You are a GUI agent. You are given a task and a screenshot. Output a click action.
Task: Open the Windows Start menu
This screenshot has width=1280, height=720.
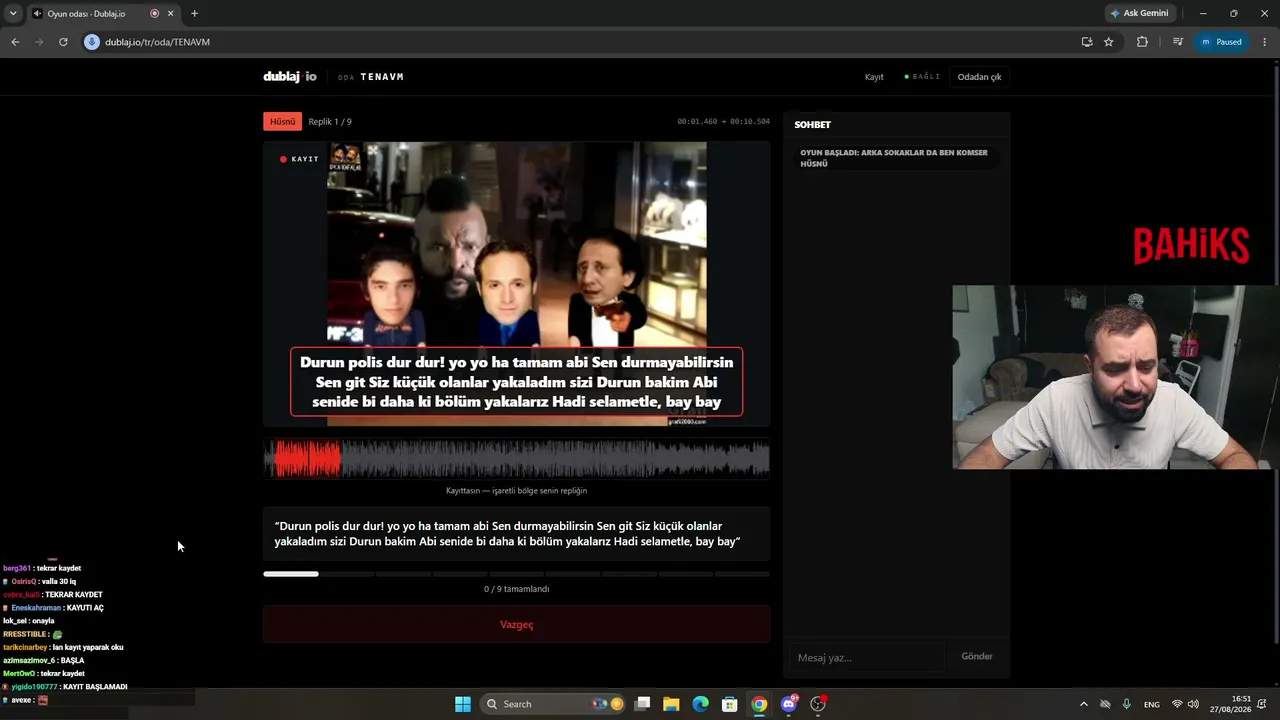pos(463,704)
